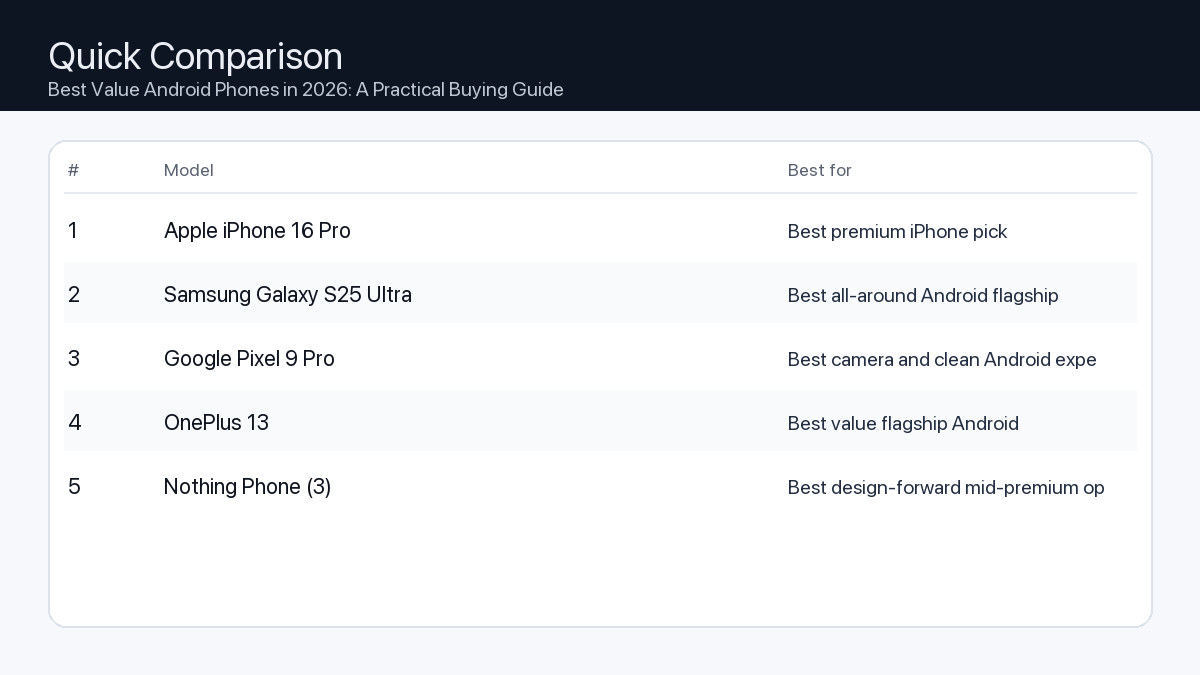Click the # column header
Image resolution: width=1200 pixels, height=675 pixels.
coord(73,170)
